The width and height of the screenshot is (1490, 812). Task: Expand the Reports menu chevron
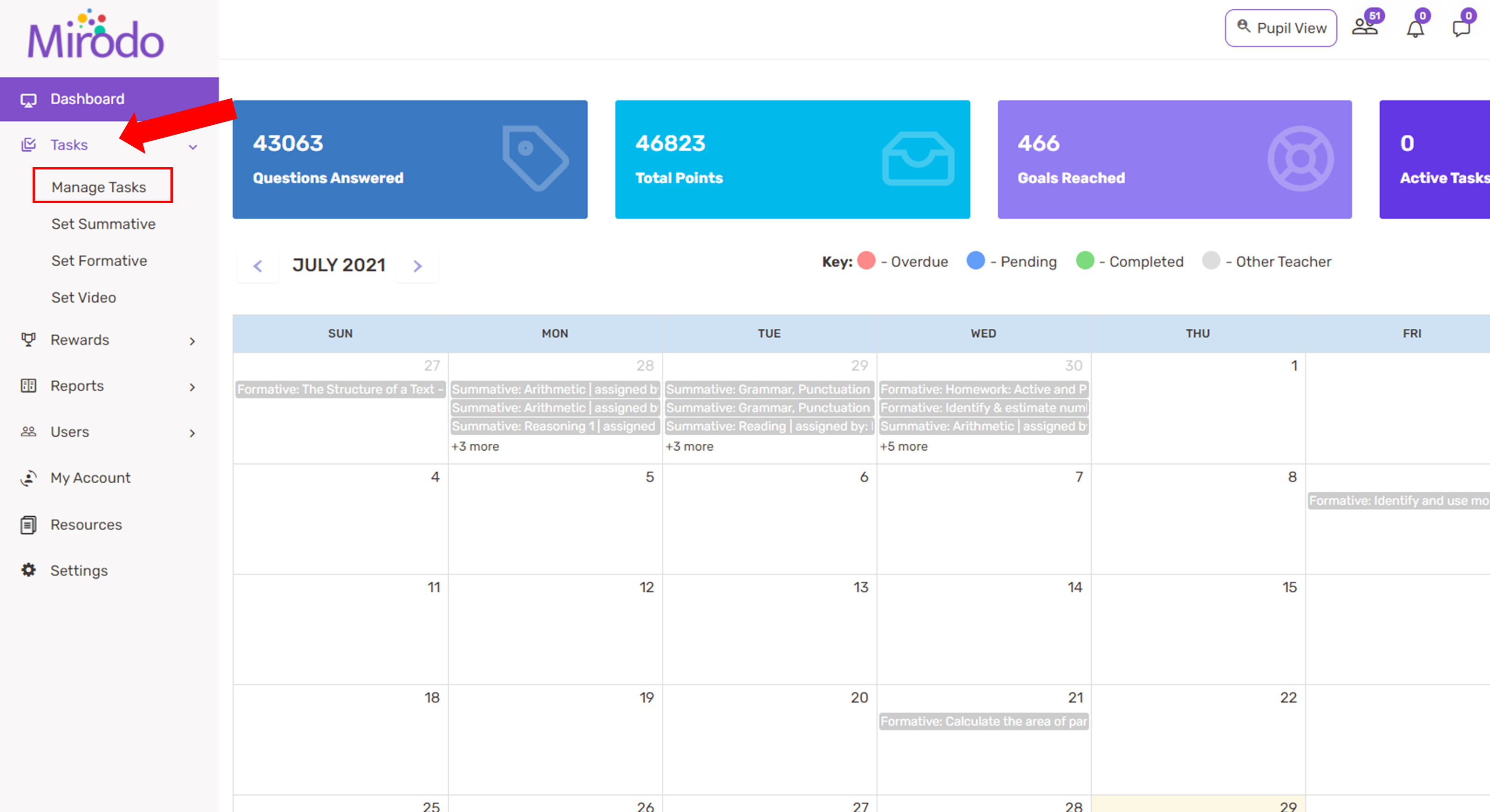[x=193, y=387]
